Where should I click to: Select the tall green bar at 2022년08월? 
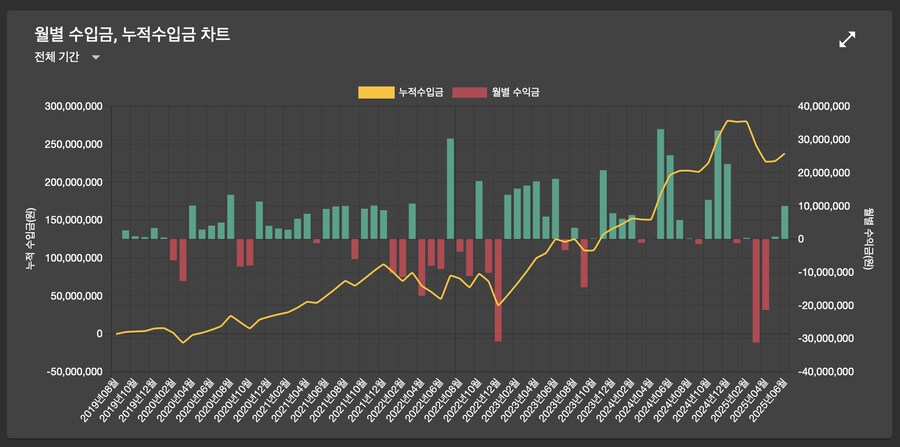(x=450, y=188)
